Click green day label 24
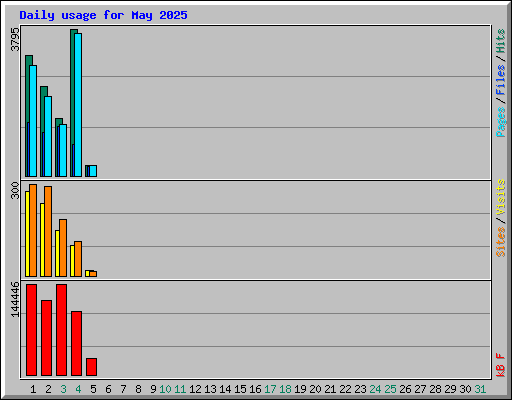The height and width of the screenshot is (400, 512). pos(375,389)
